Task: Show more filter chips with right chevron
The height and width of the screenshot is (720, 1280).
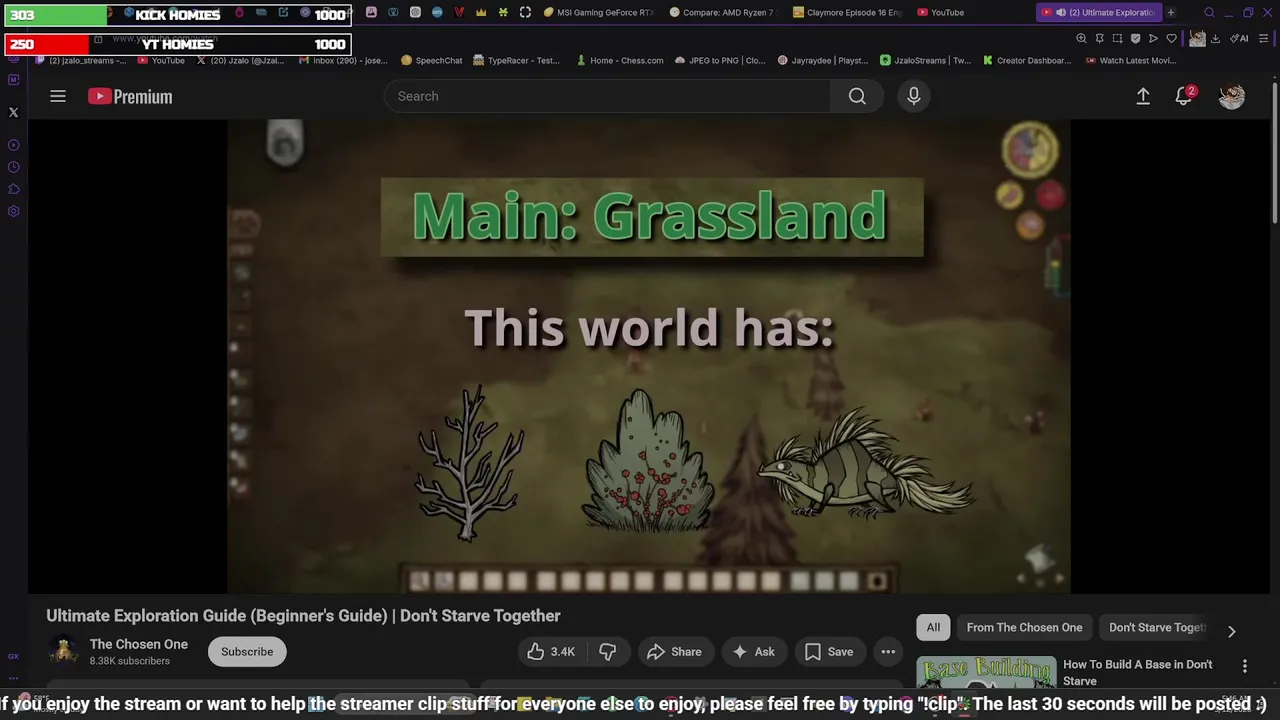Action: pyautogui.click(x=1232, y=631)
